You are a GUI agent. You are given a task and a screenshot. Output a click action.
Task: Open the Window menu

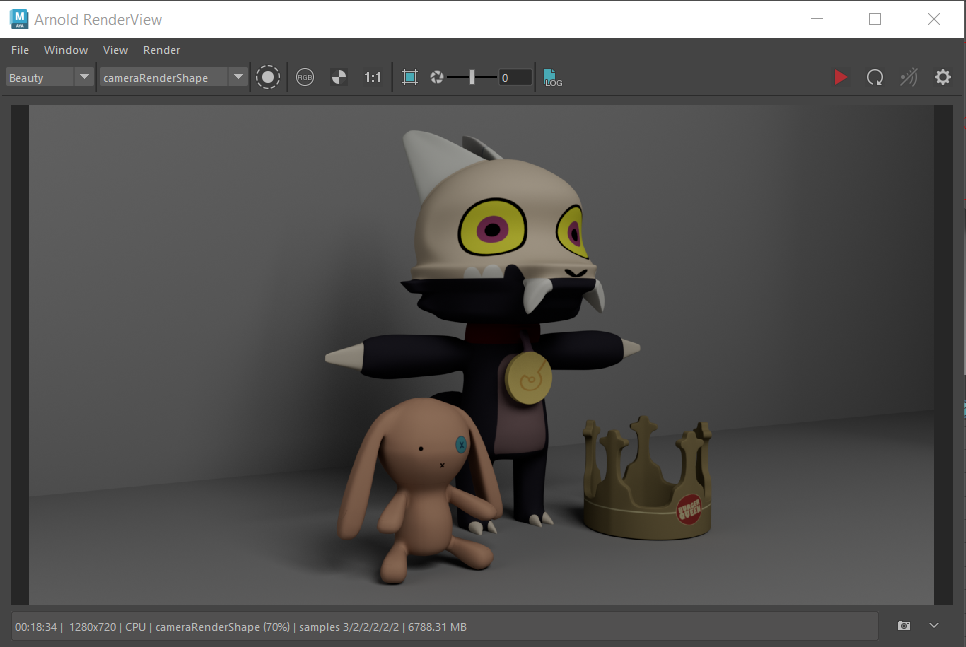(x=66, y=50)
